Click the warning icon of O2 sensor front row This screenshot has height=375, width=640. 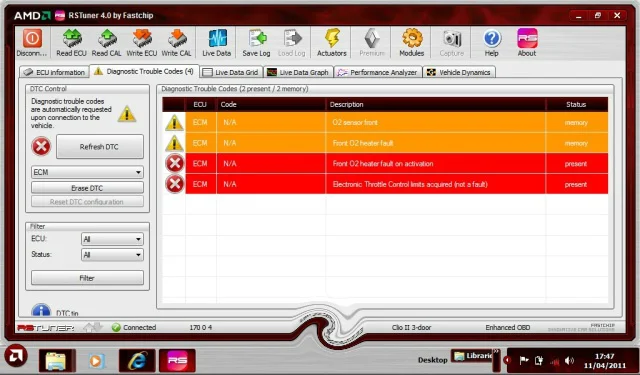(174, 122)
